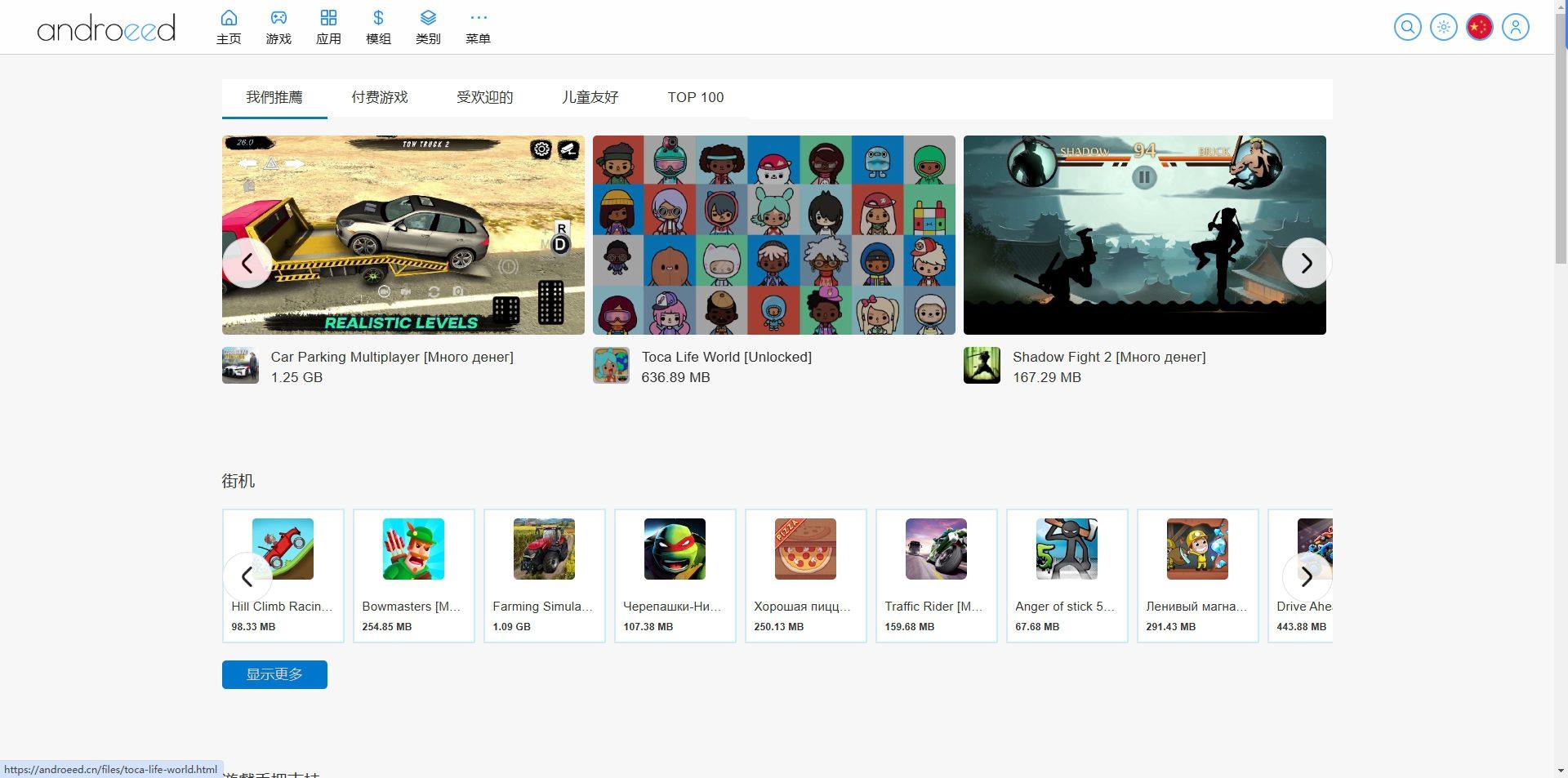This screenshot has width=1568, height=778.
Task: Select the Traffic Rider game card
Action: point(936,576)
